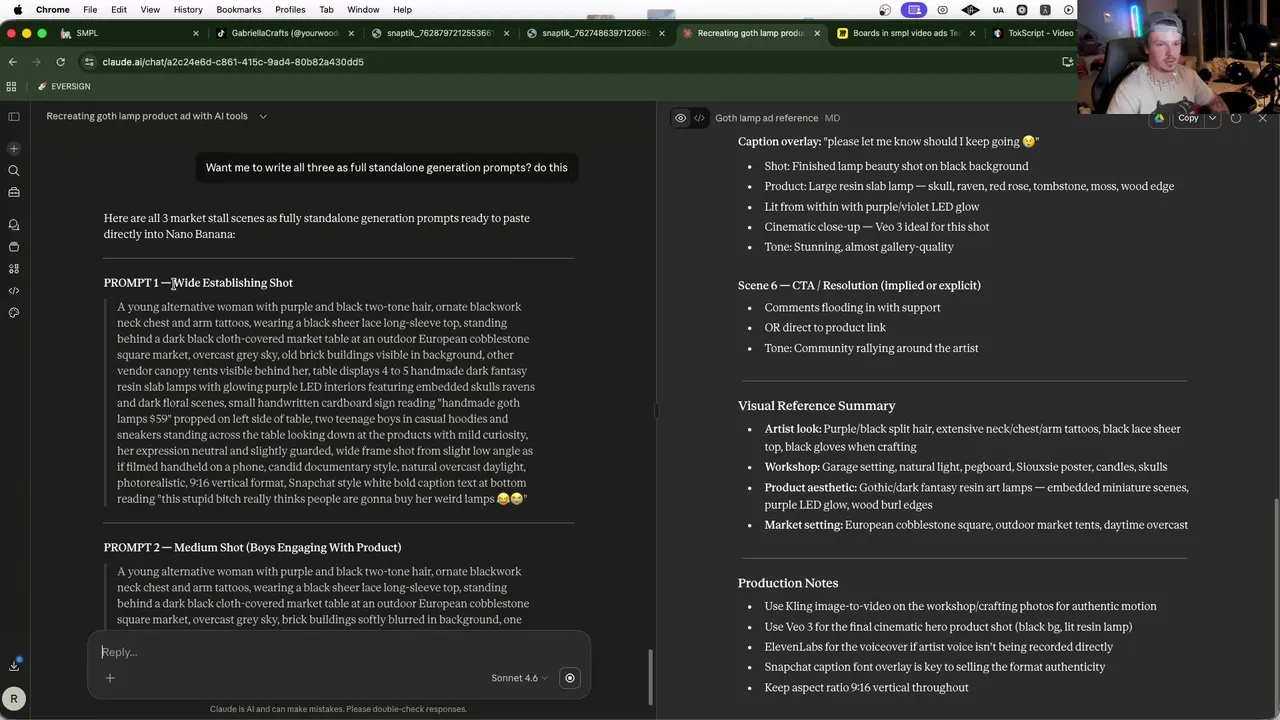Viewport: 1280px width, 720px height.
Task: Toggle the Claude sidebar panel icon
Action: point(14,116)
